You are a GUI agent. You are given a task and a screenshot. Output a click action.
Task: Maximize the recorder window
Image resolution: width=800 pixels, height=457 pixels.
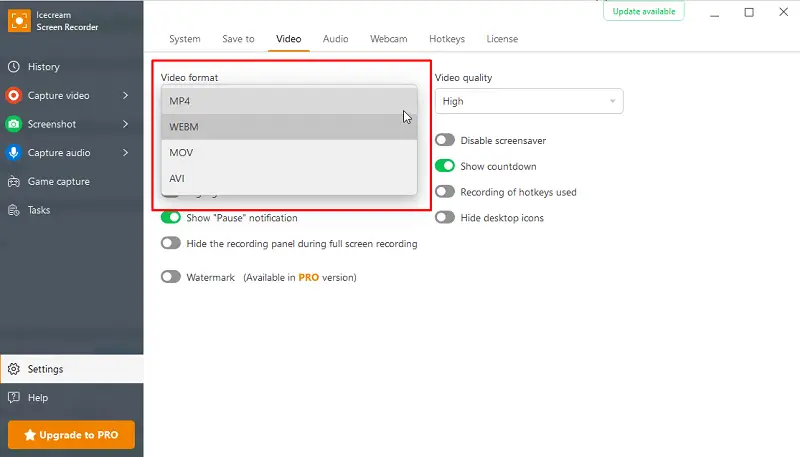coord(749,12)
